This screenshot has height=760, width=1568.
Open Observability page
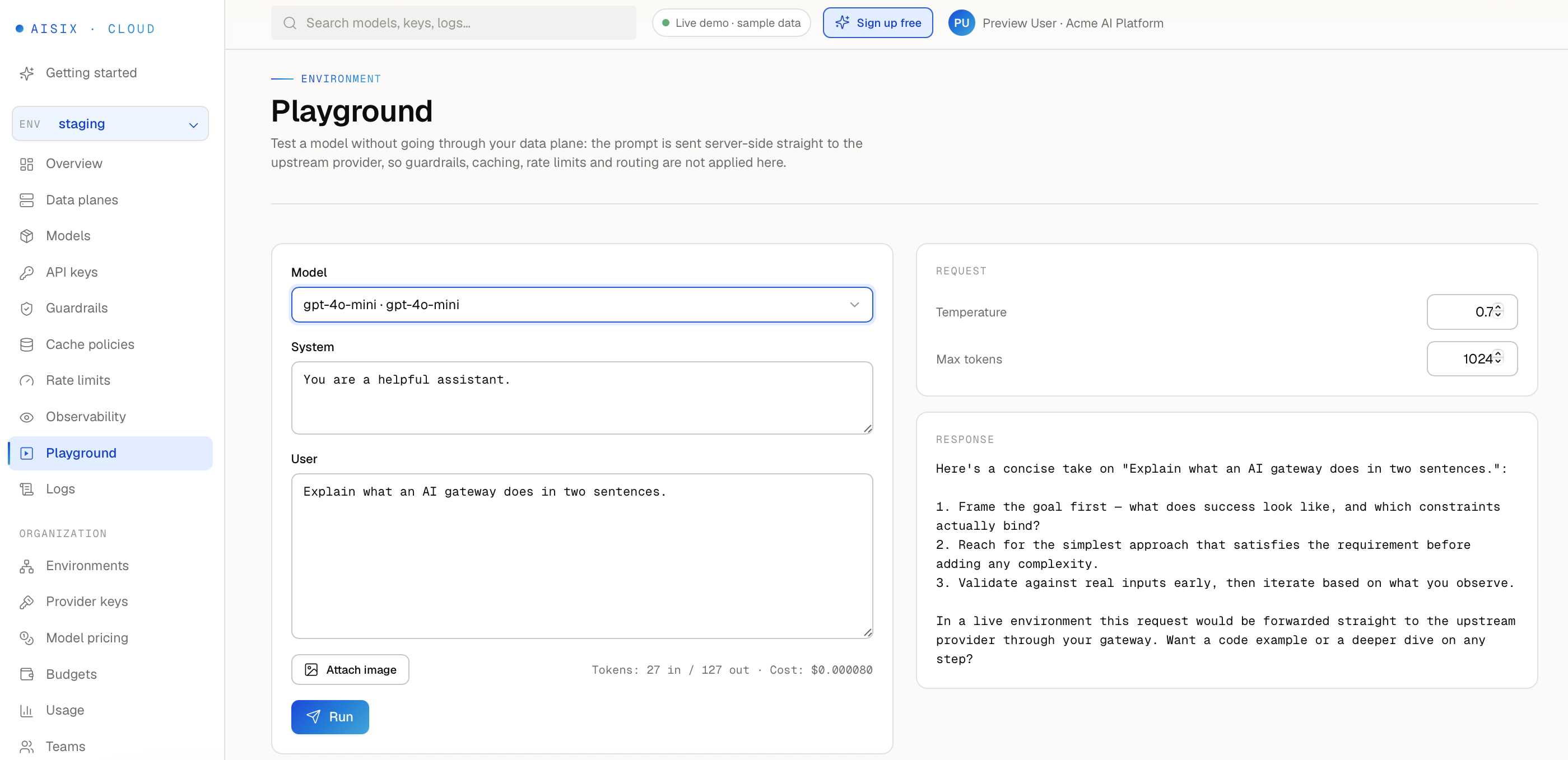[x=110, y=417]
